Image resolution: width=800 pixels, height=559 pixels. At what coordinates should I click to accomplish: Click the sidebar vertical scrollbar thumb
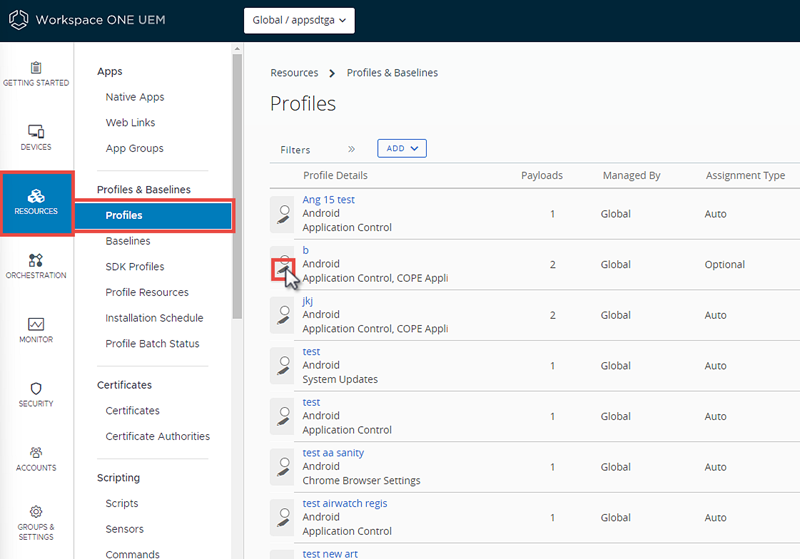pyautogui.click(x=237, y=186)
